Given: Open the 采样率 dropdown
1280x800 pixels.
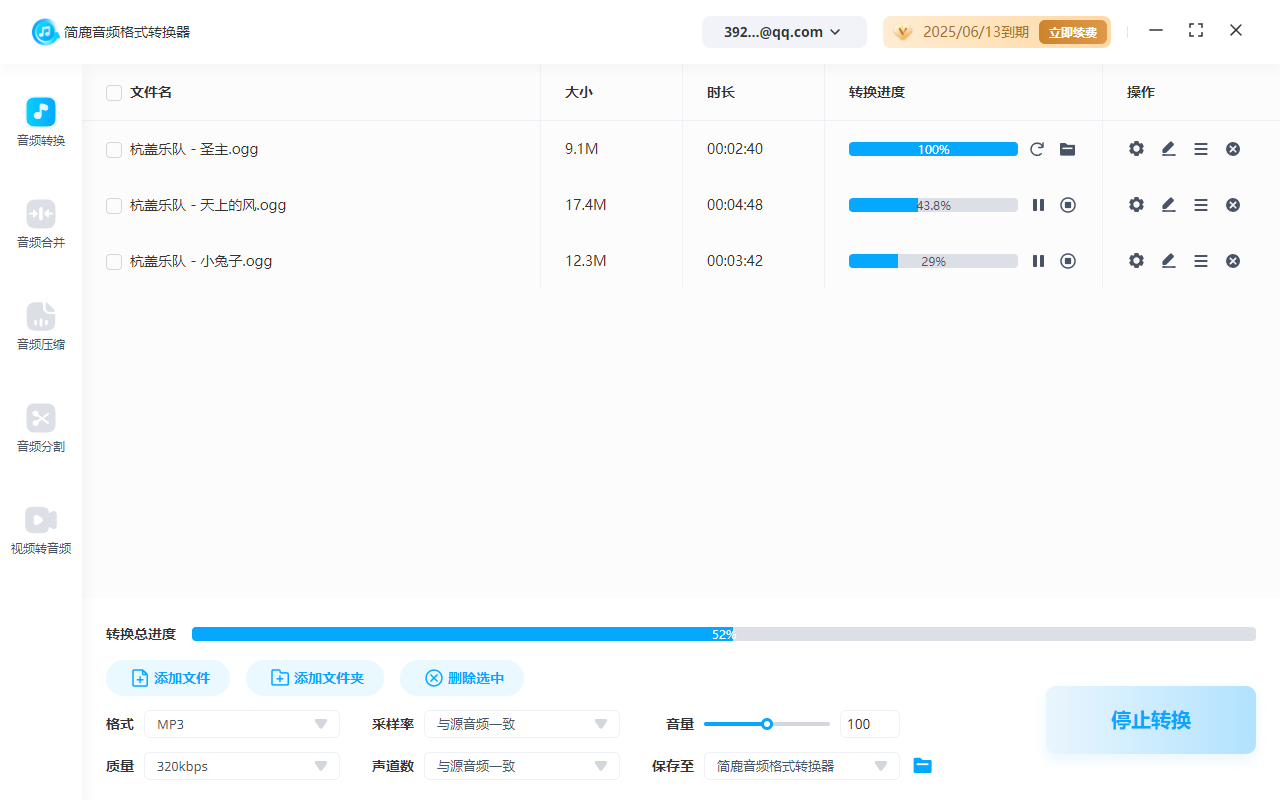Looking at the screenshot, I should coord(521,723).
